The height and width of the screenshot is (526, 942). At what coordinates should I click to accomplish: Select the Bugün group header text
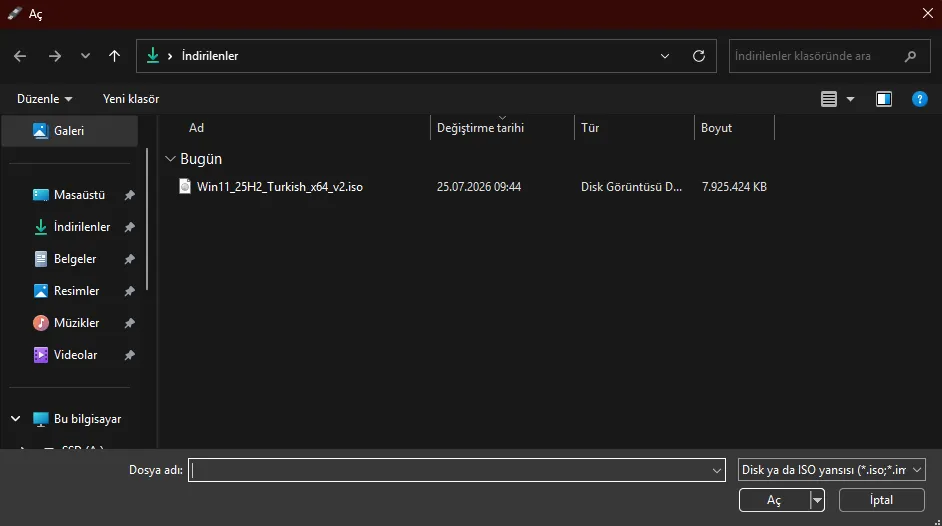point(201,159)
